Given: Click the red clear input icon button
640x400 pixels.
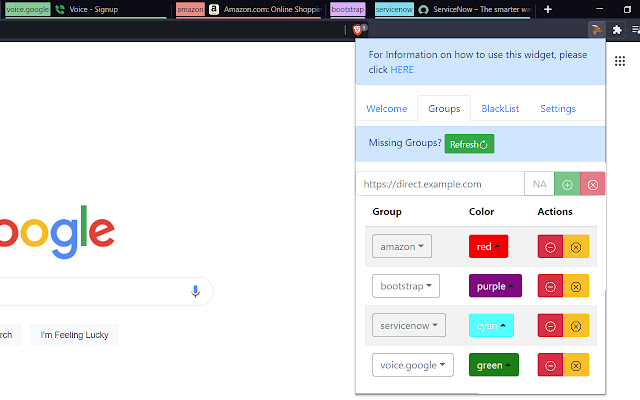Looking at the screenshot, I should click(x=593, y=184).
